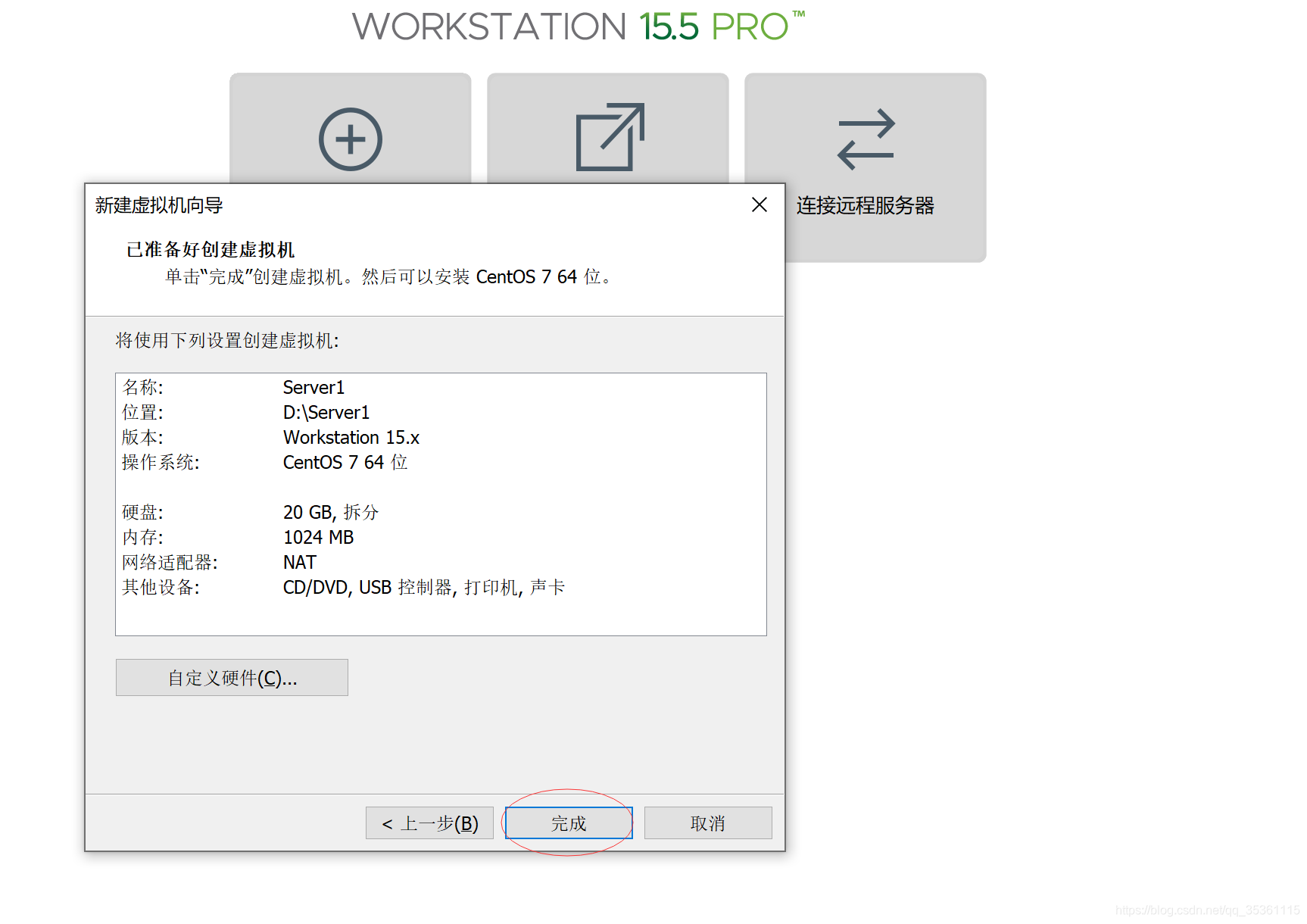
Task: Click the 已准备好创建虚拟机 heading
Action: [211, 249]
